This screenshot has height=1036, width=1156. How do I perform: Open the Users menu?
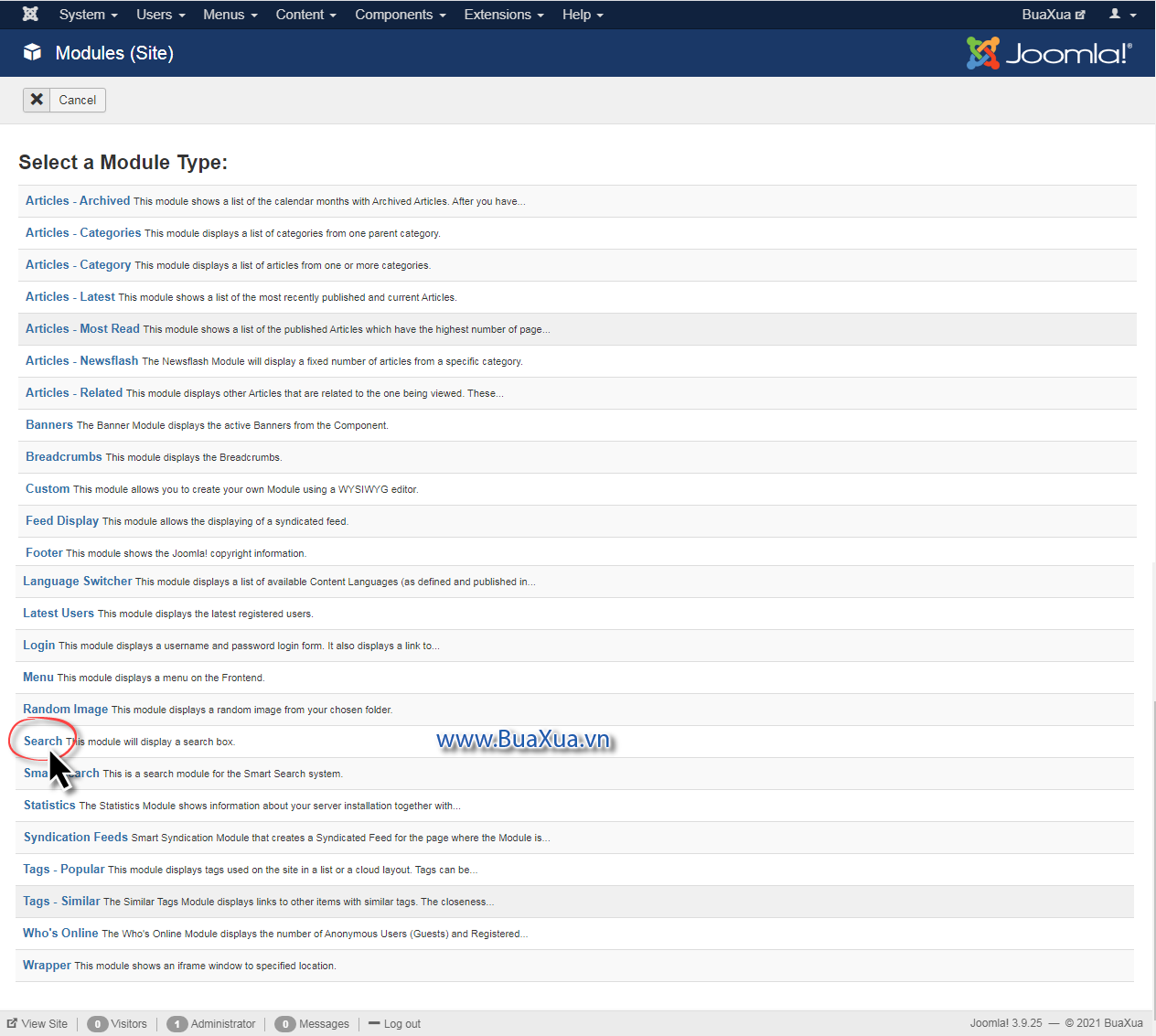click(161, 15)
